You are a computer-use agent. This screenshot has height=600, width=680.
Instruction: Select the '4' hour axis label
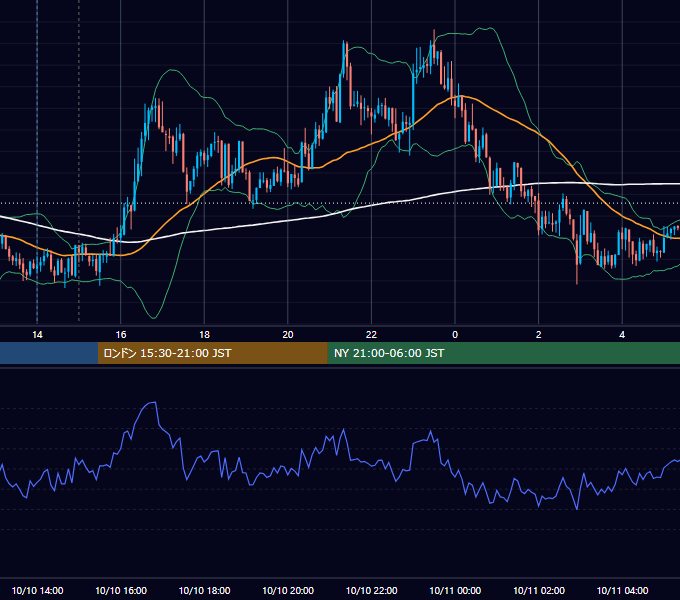[x=622, y=335]
